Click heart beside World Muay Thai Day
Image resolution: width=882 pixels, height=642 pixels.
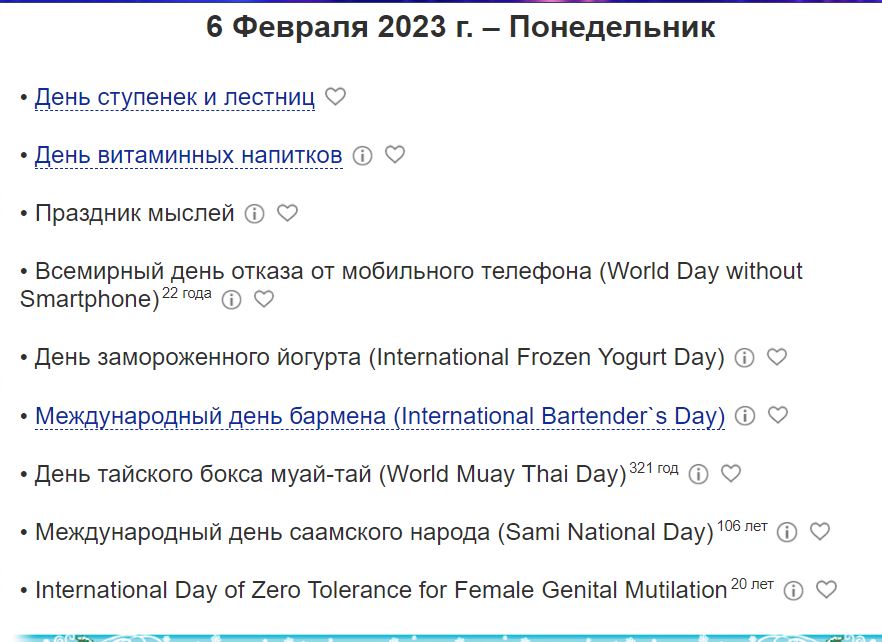pyautogui.click(x=731, y=473)
